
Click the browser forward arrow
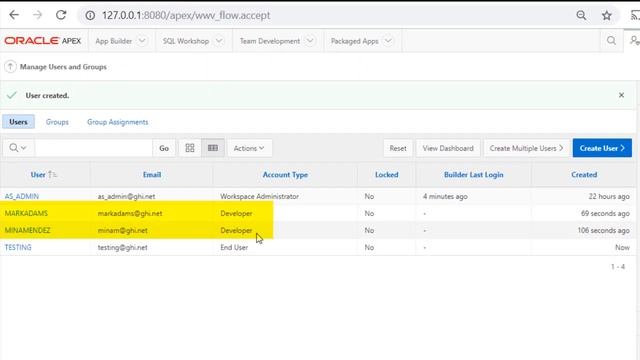click(38, 15)
